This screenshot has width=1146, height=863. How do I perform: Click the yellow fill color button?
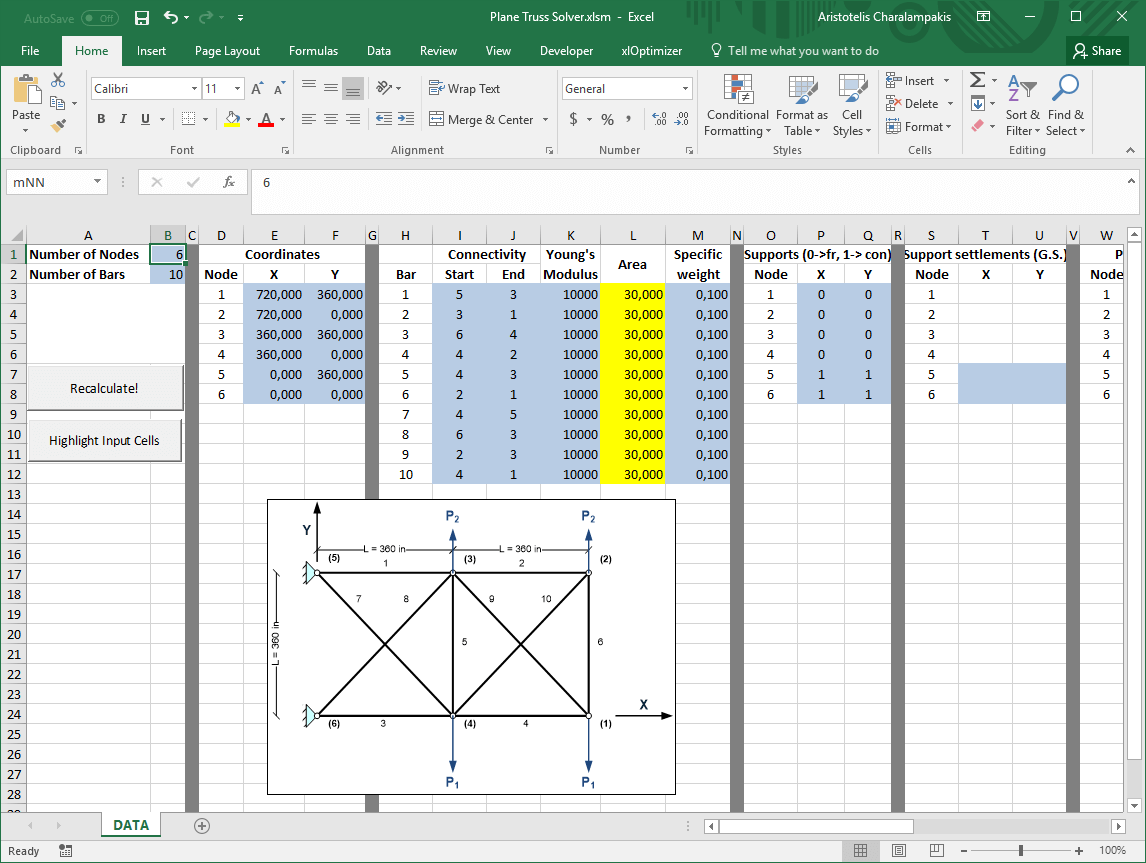pyautogui.click(x=232, y=119)
